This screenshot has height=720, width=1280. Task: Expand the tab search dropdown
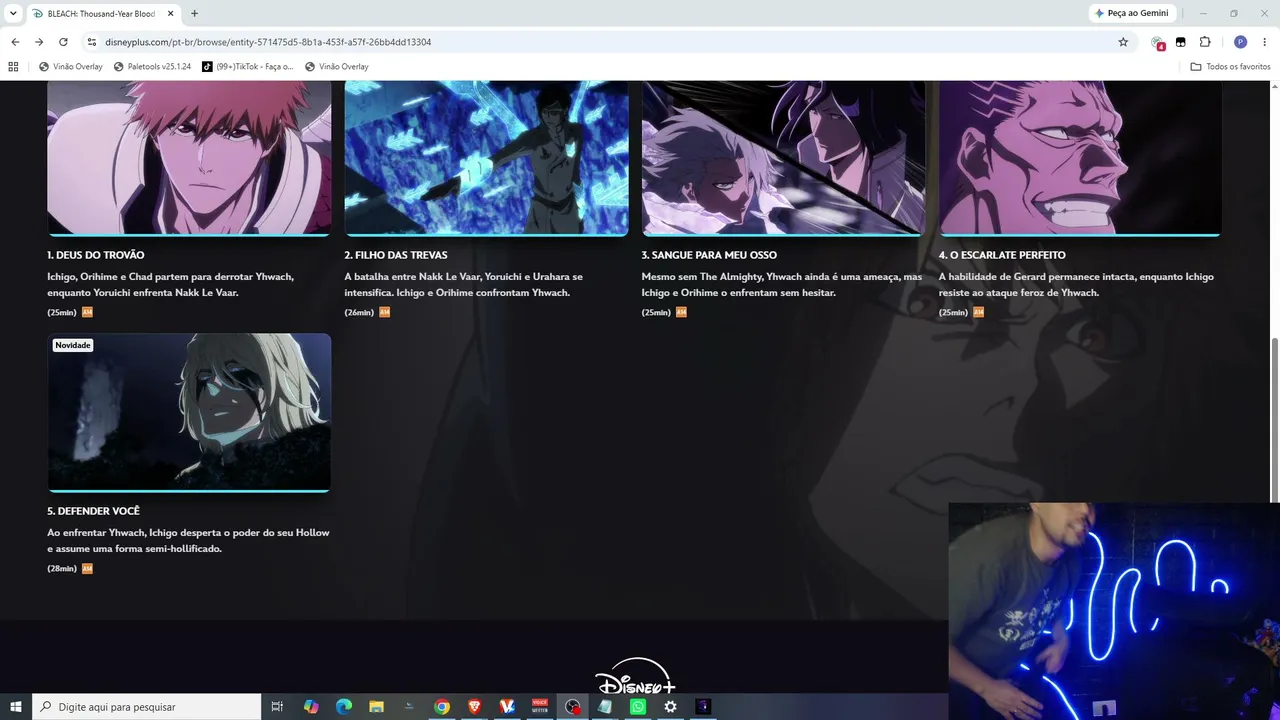click(x=13, y=14)
